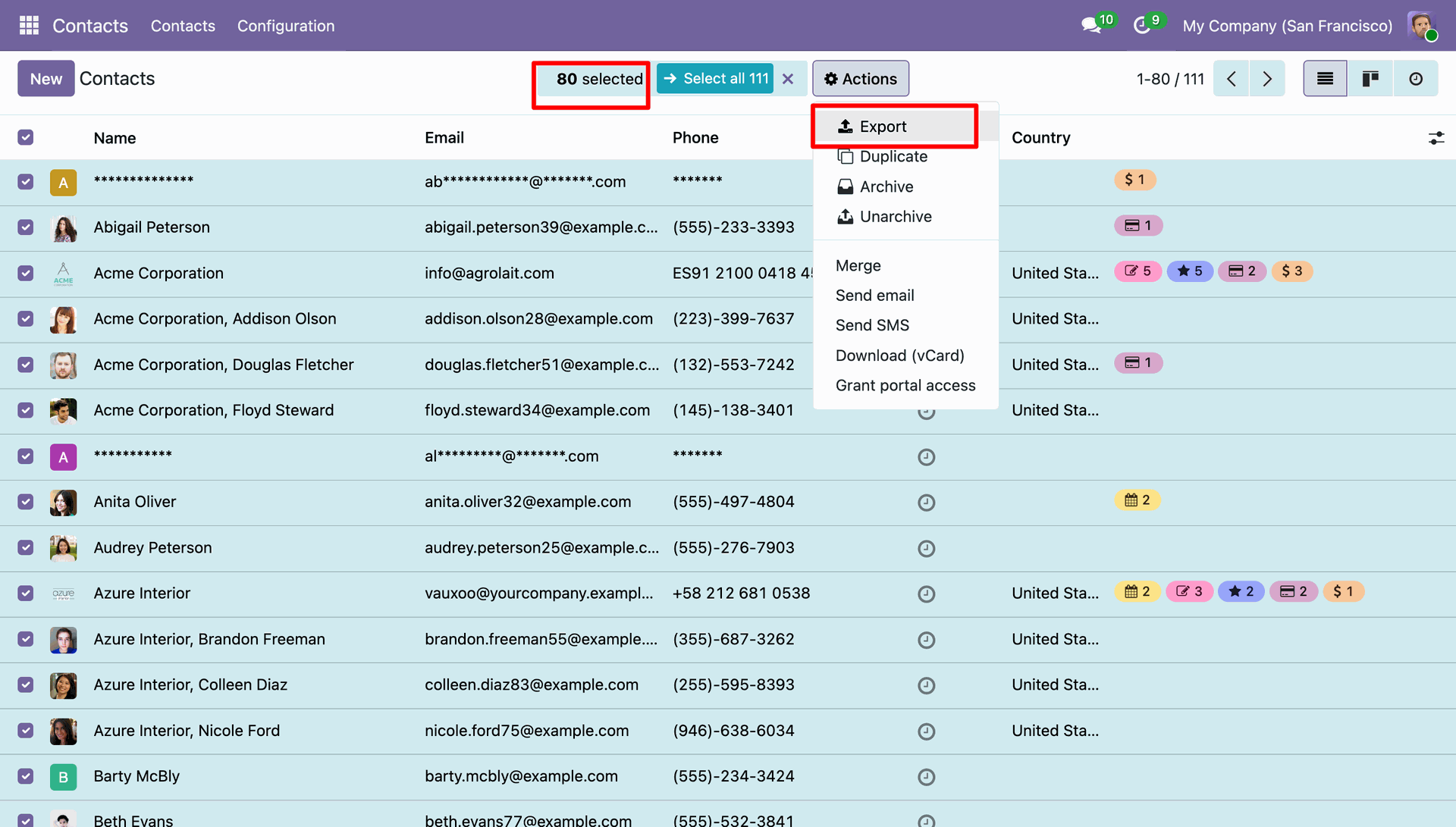Open the discuss messages icon

click(x=1092, y=26)
